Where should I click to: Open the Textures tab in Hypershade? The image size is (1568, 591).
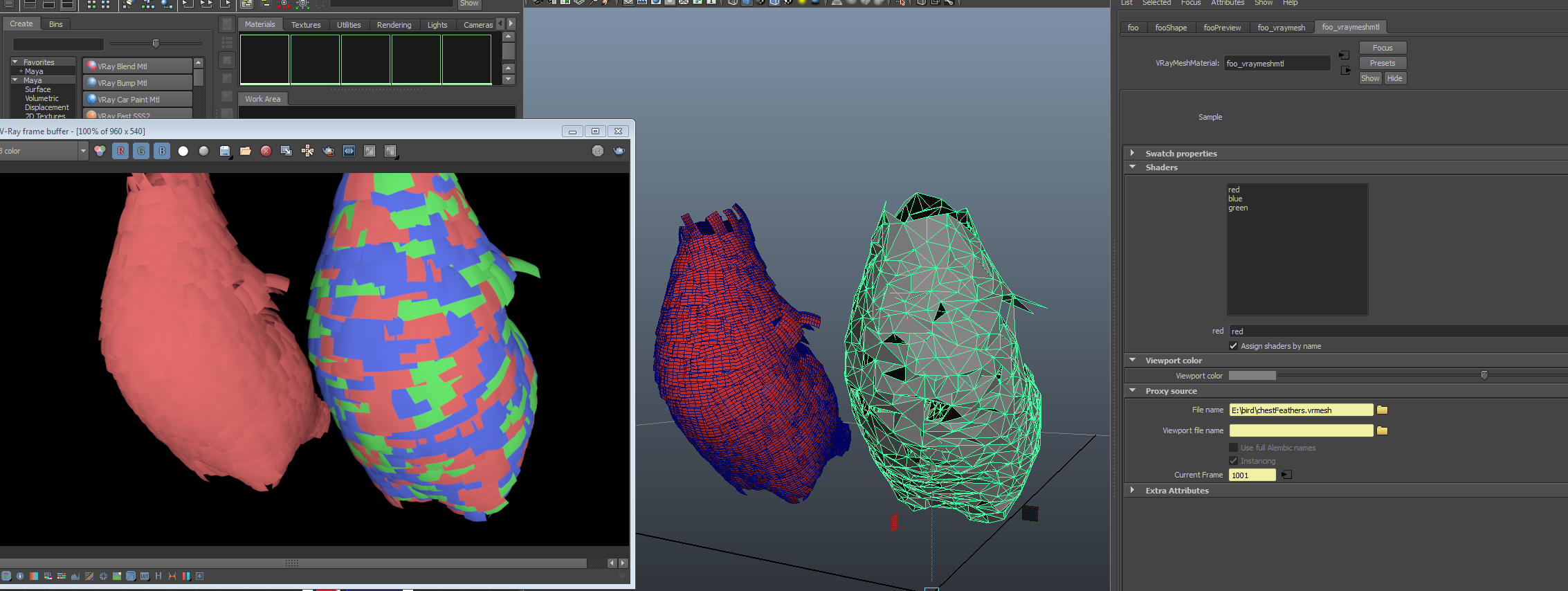306,25
